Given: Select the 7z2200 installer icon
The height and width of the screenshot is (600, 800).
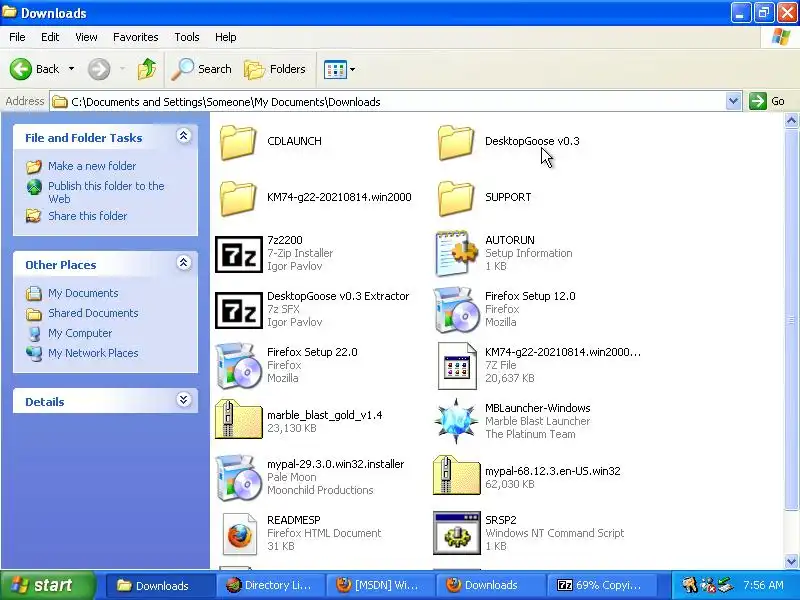Looking at the screenshot, I should (x=239, y=254).
